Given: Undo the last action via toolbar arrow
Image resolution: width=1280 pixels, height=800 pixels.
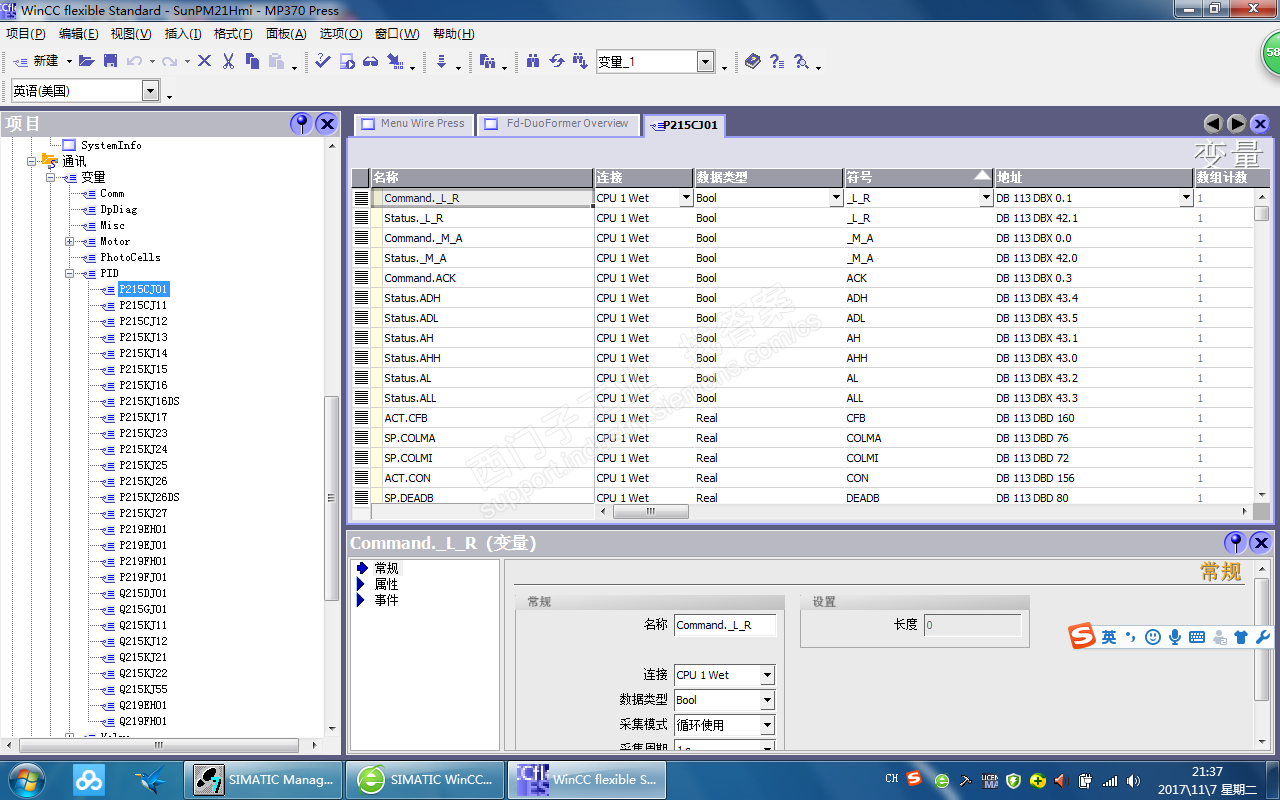Looking at the screenshot, I should point(134,61).
